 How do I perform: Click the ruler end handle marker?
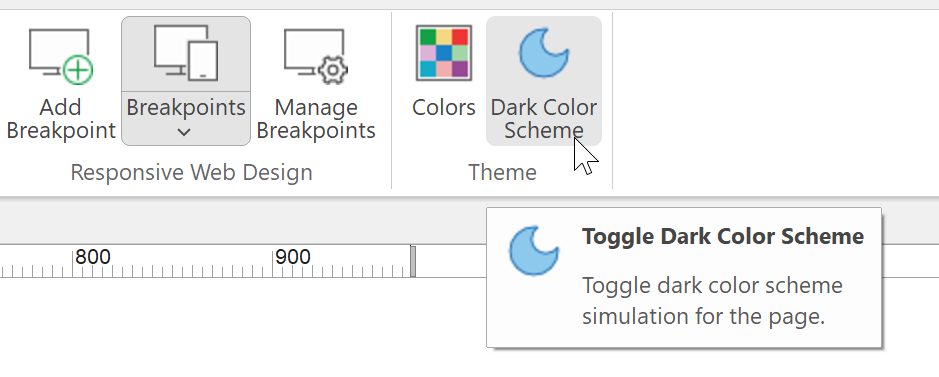(x=413, y=261)
